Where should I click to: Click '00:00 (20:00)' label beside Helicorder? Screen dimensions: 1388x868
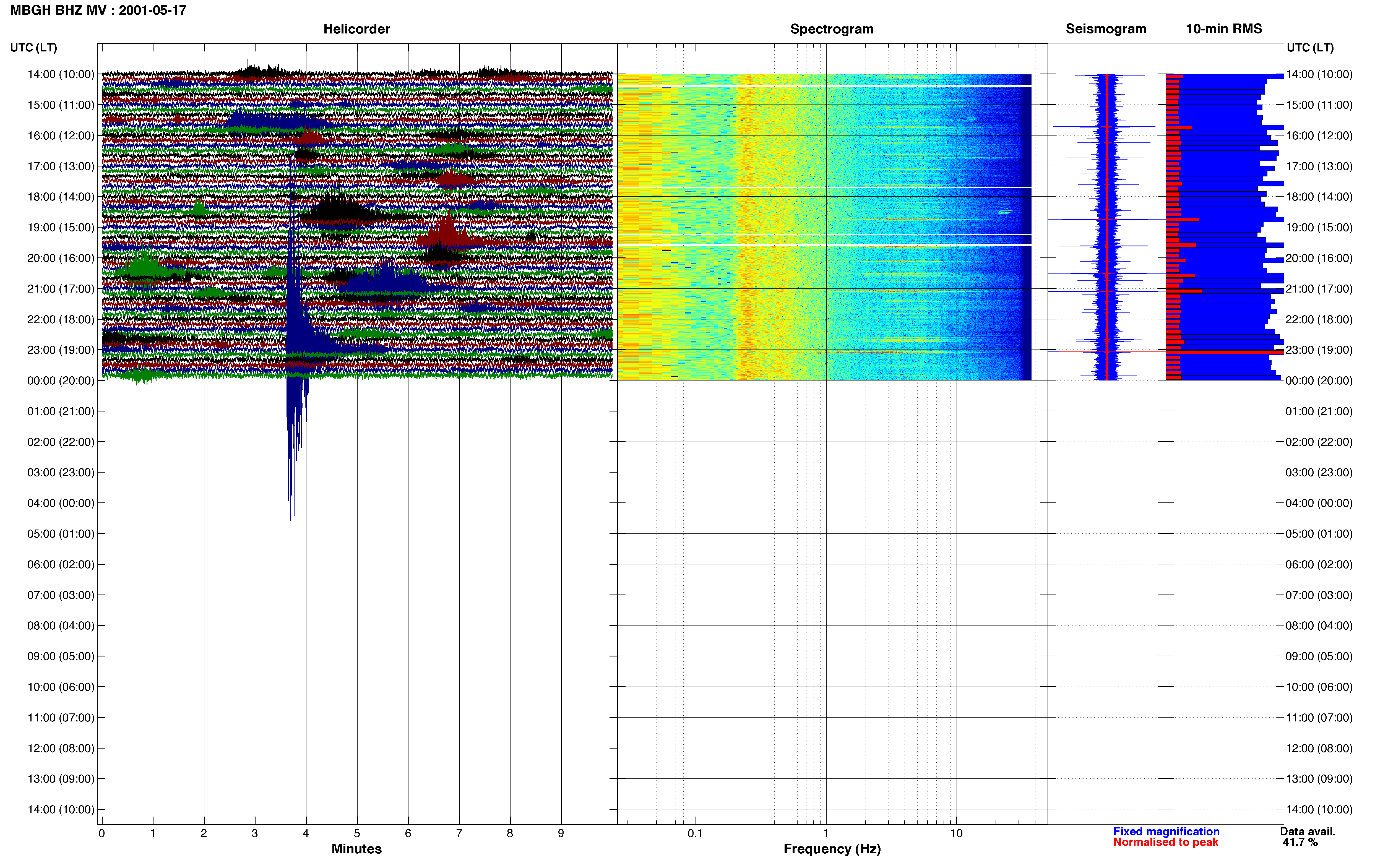point(61,380)
